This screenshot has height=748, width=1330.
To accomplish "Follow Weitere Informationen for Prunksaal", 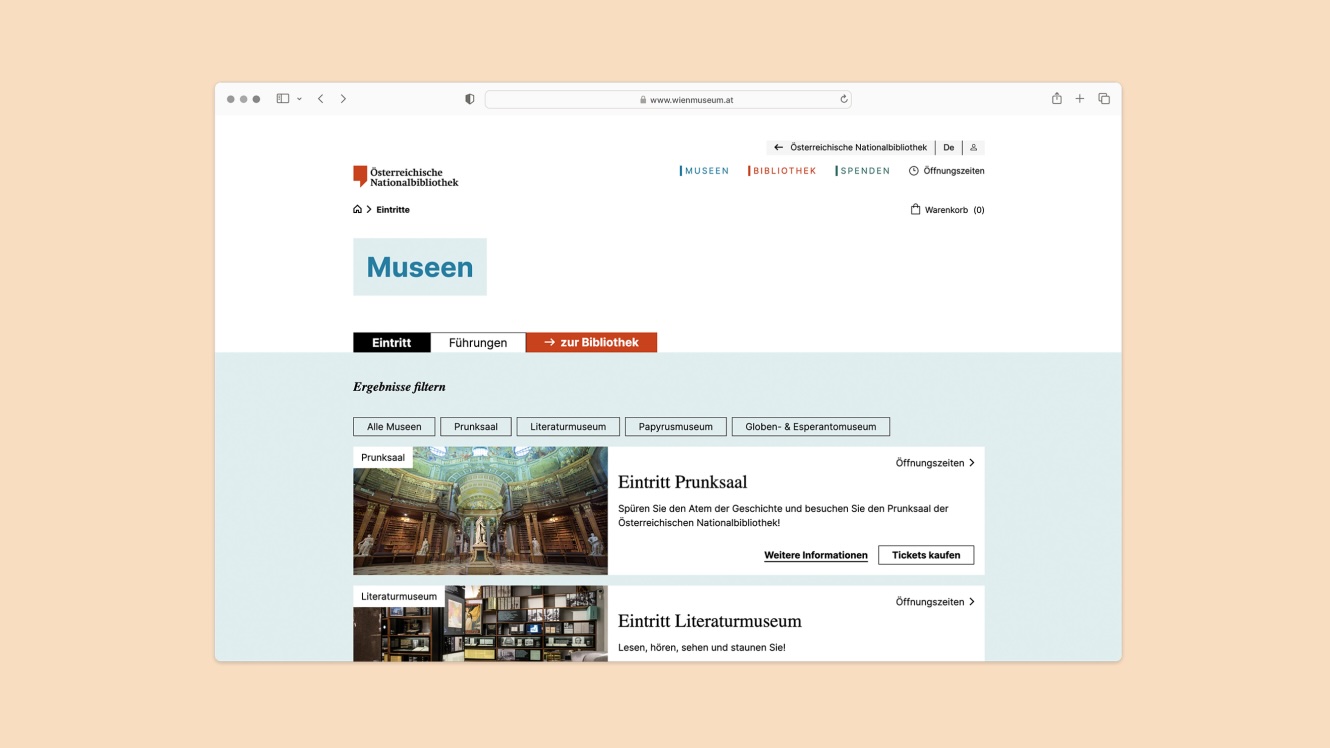I will pos(816,556).
